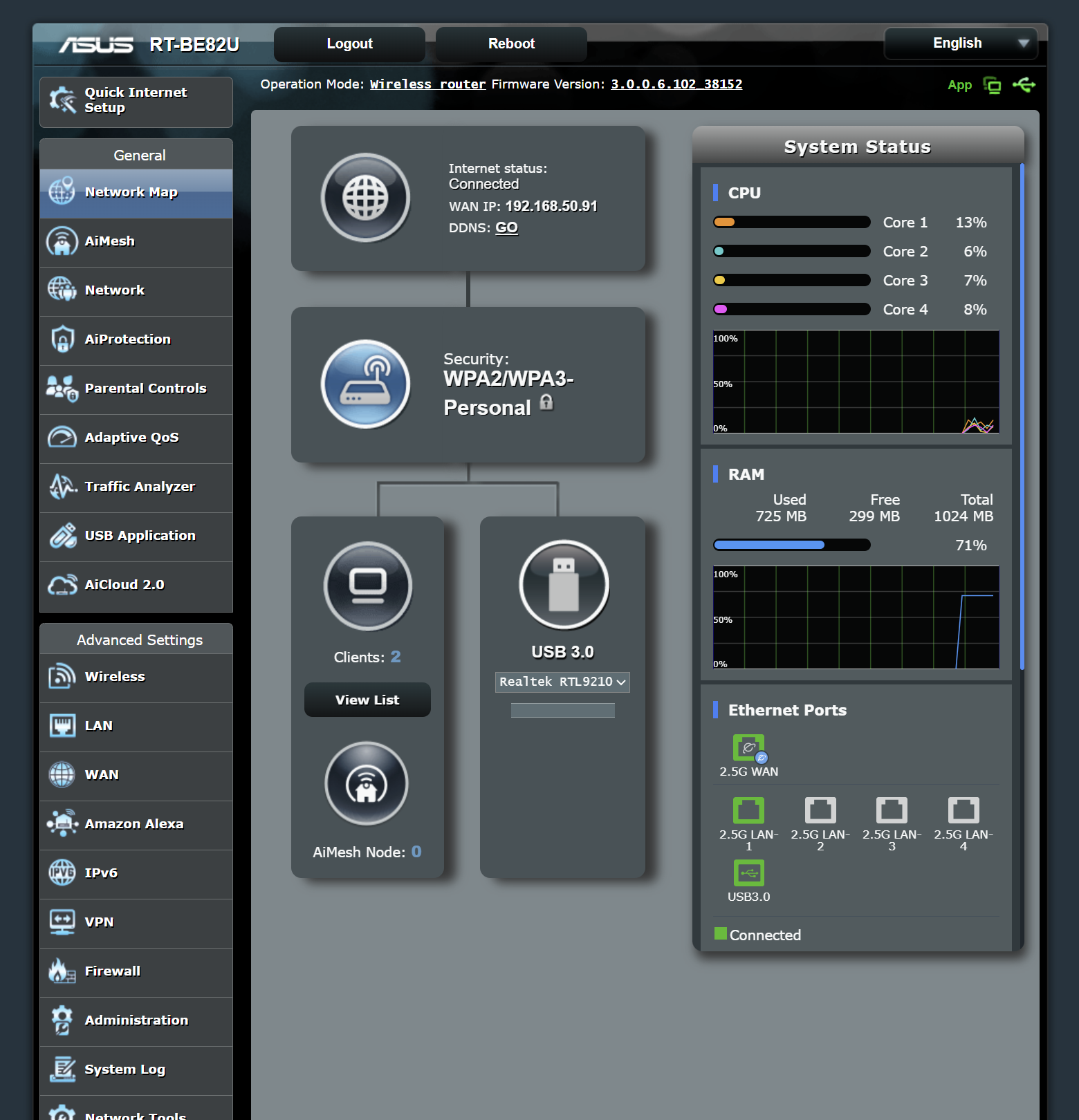Image resolution: width=1079 pixels, height=1120 pixels.
Task: Go to the Network menu item
Action: point(136,291)
